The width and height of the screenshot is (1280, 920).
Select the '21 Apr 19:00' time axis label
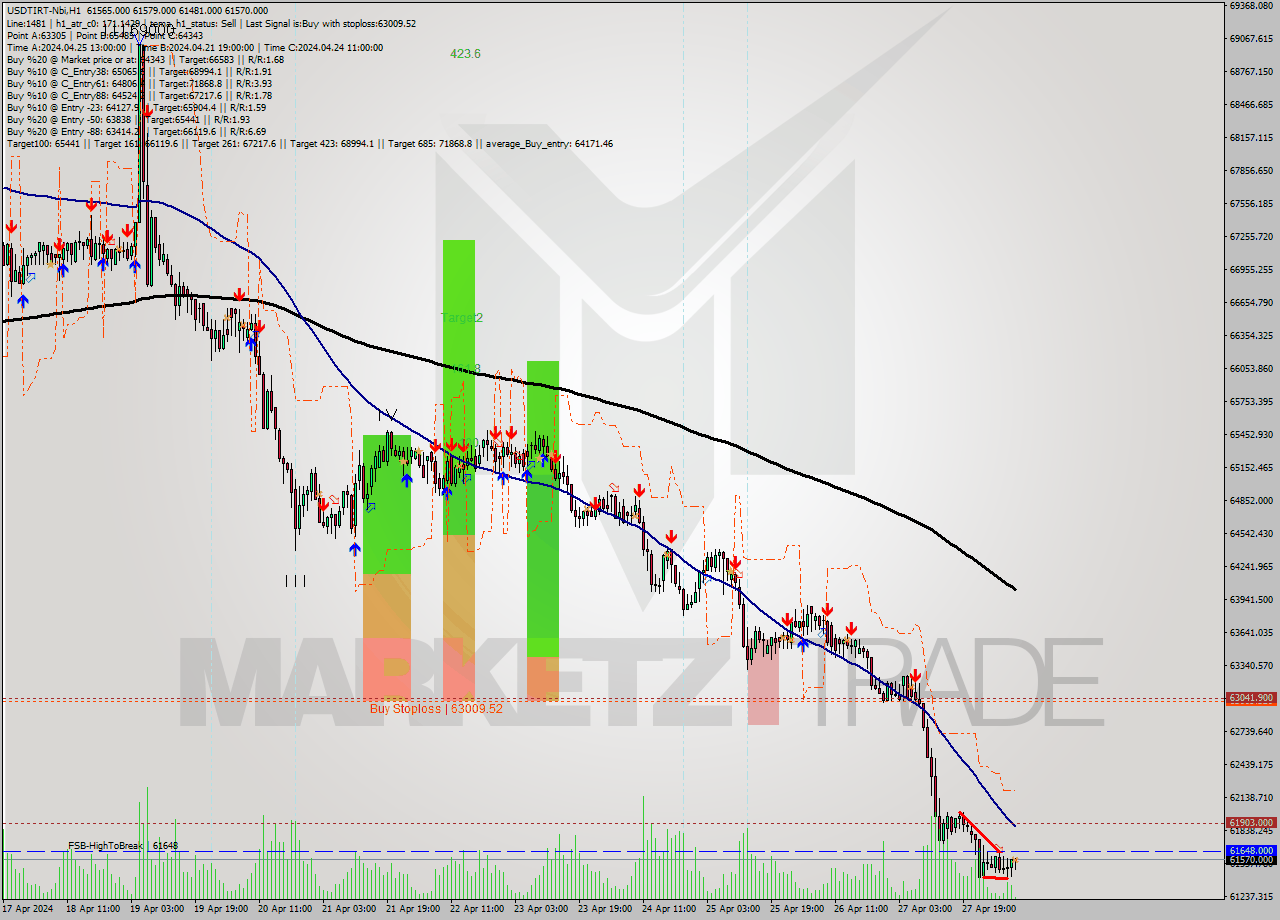tap(411, 910)
